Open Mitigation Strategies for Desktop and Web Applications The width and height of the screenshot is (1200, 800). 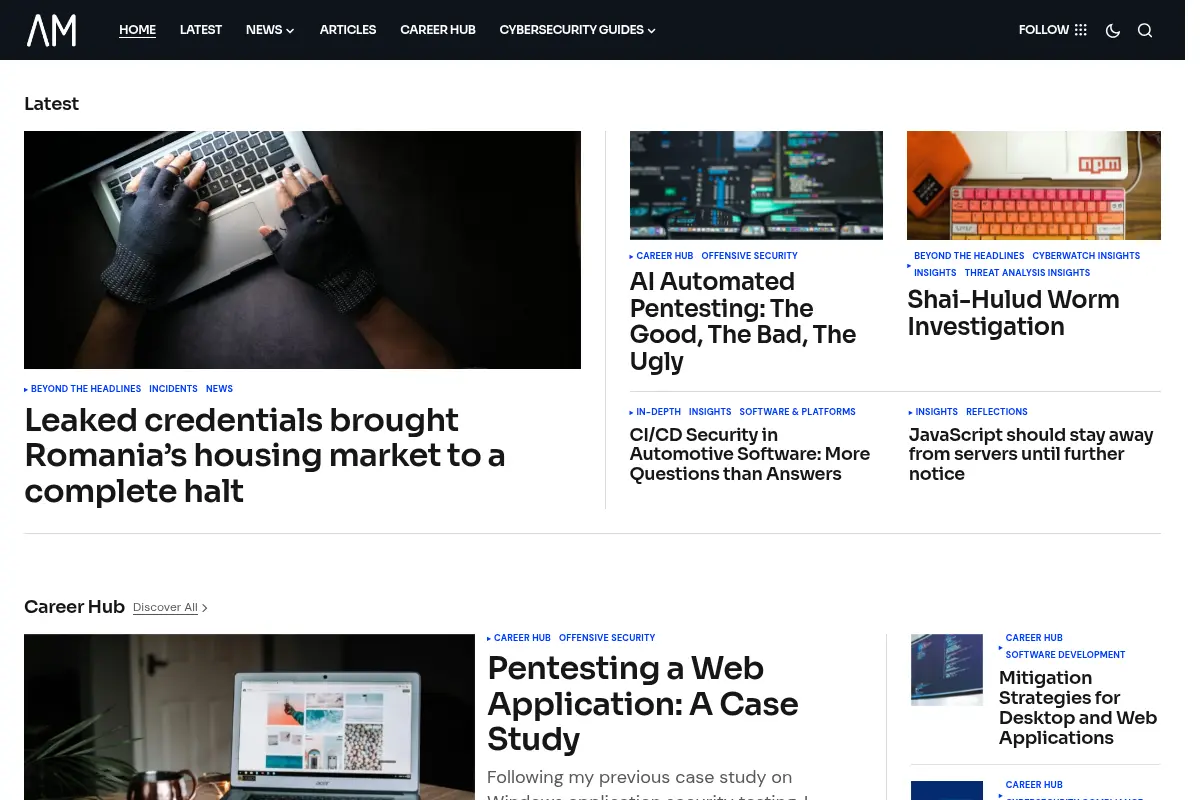point(1078,708)
